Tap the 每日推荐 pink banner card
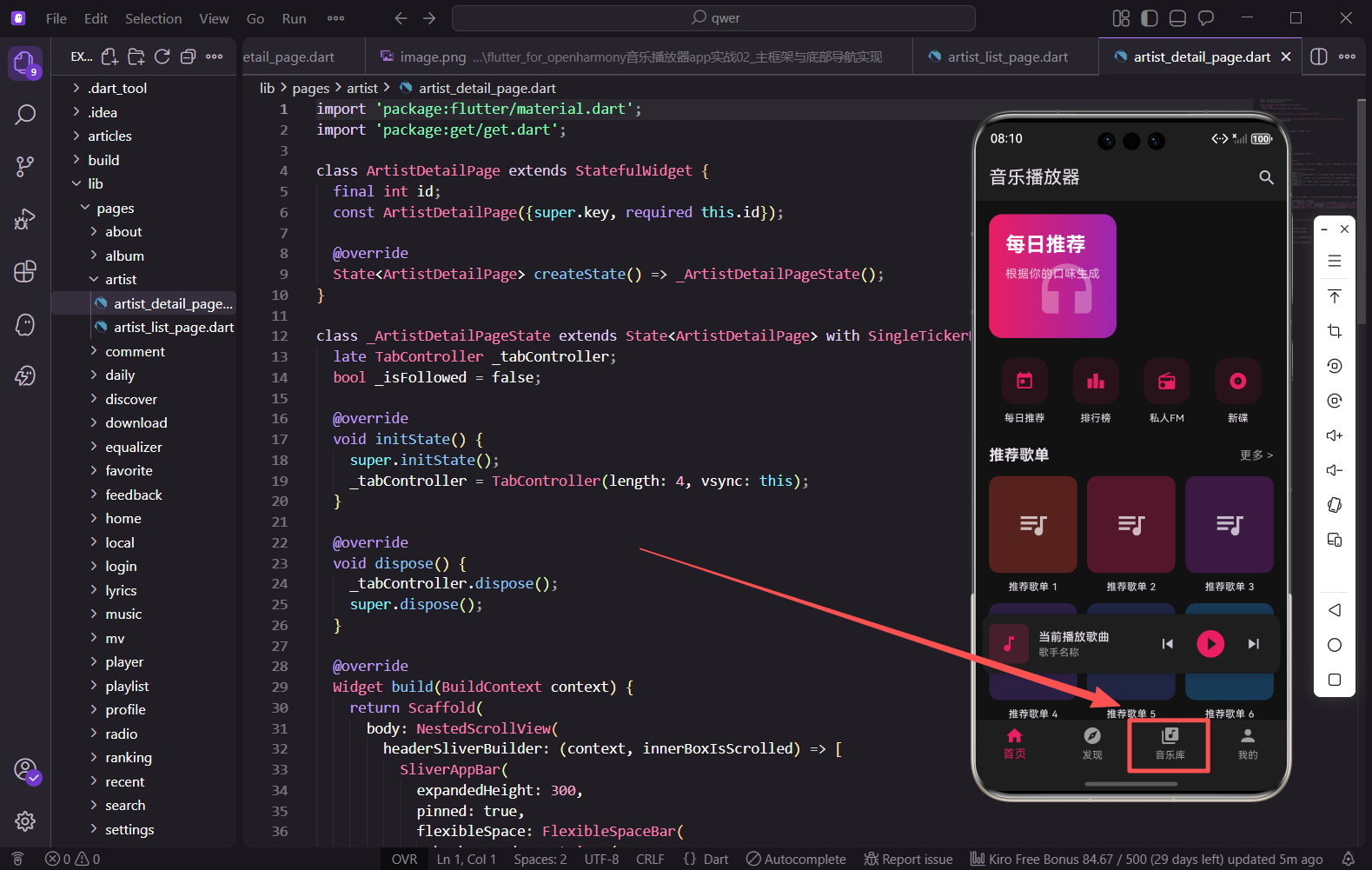This screenshot has height=870, width=1372. [x=1052, y=276]
